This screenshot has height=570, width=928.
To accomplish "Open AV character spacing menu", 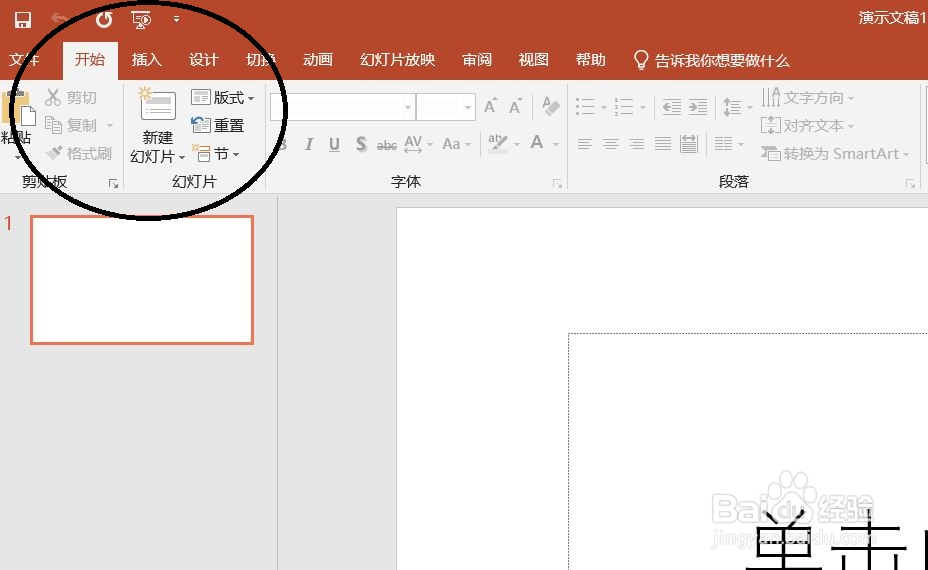I will (x=418, y=144).
